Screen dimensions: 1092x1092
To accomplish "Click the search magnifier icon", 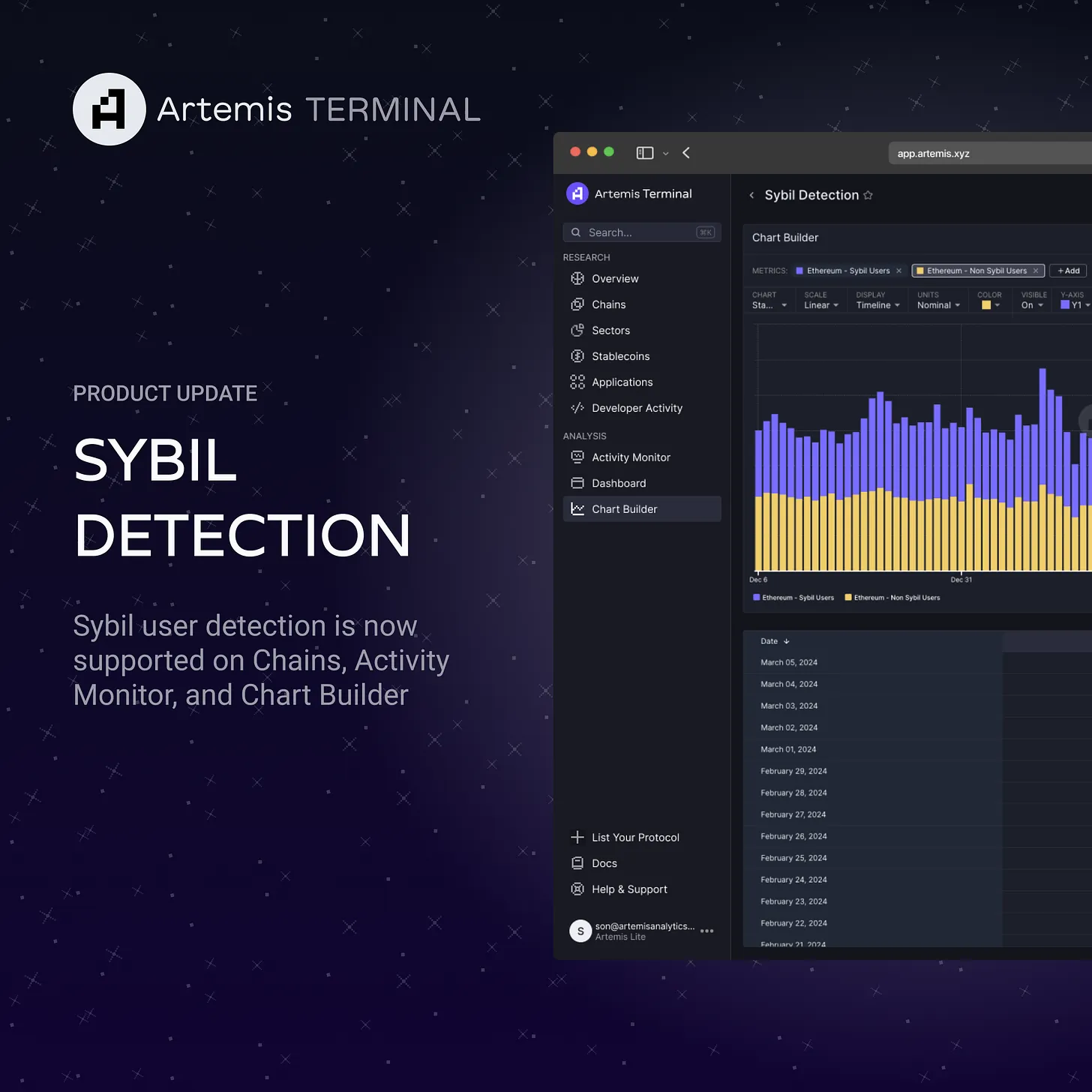I will click(x=576, y=232).
